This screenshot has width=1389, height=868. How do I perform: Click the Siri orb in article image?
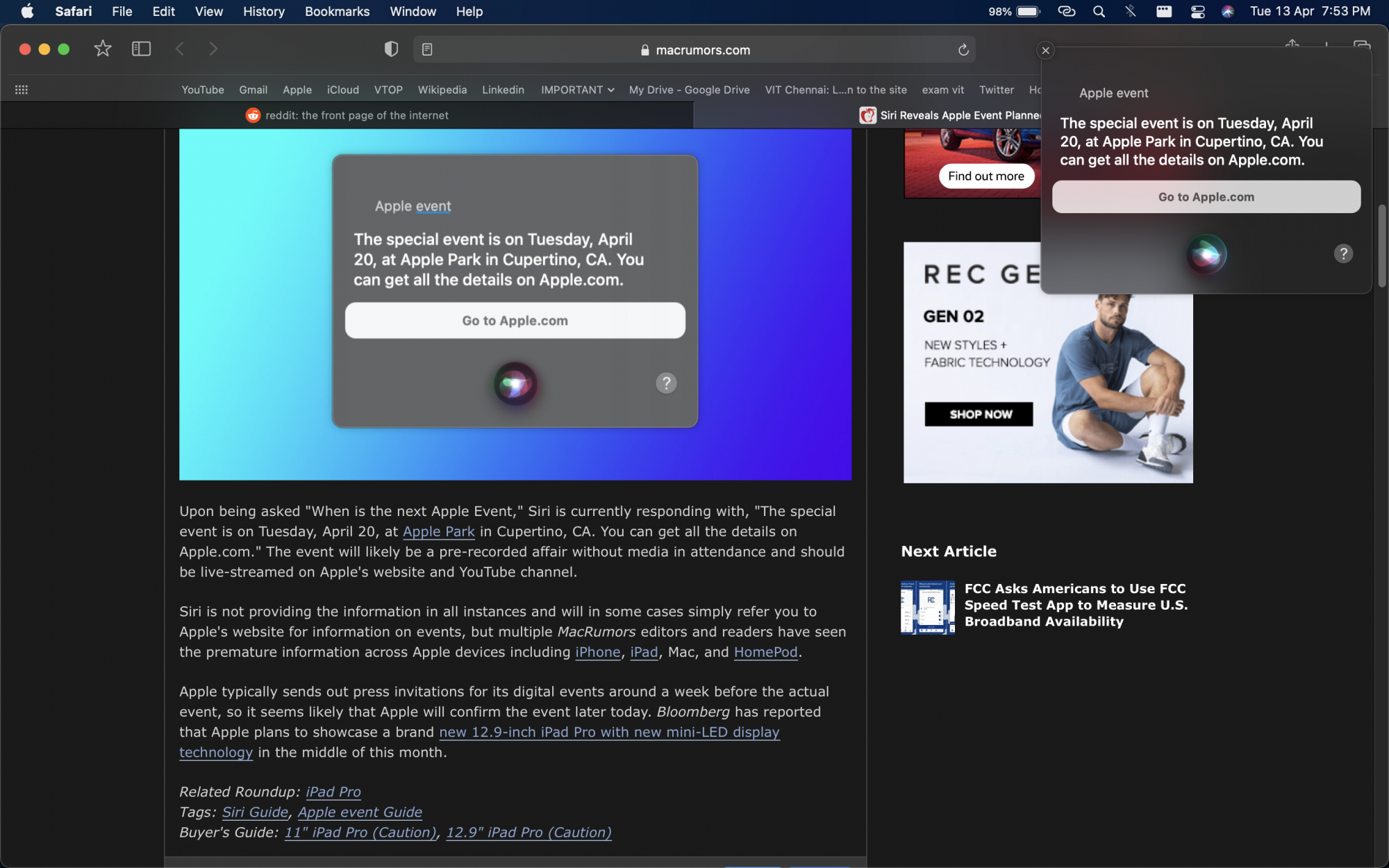(x=515, y=383)
